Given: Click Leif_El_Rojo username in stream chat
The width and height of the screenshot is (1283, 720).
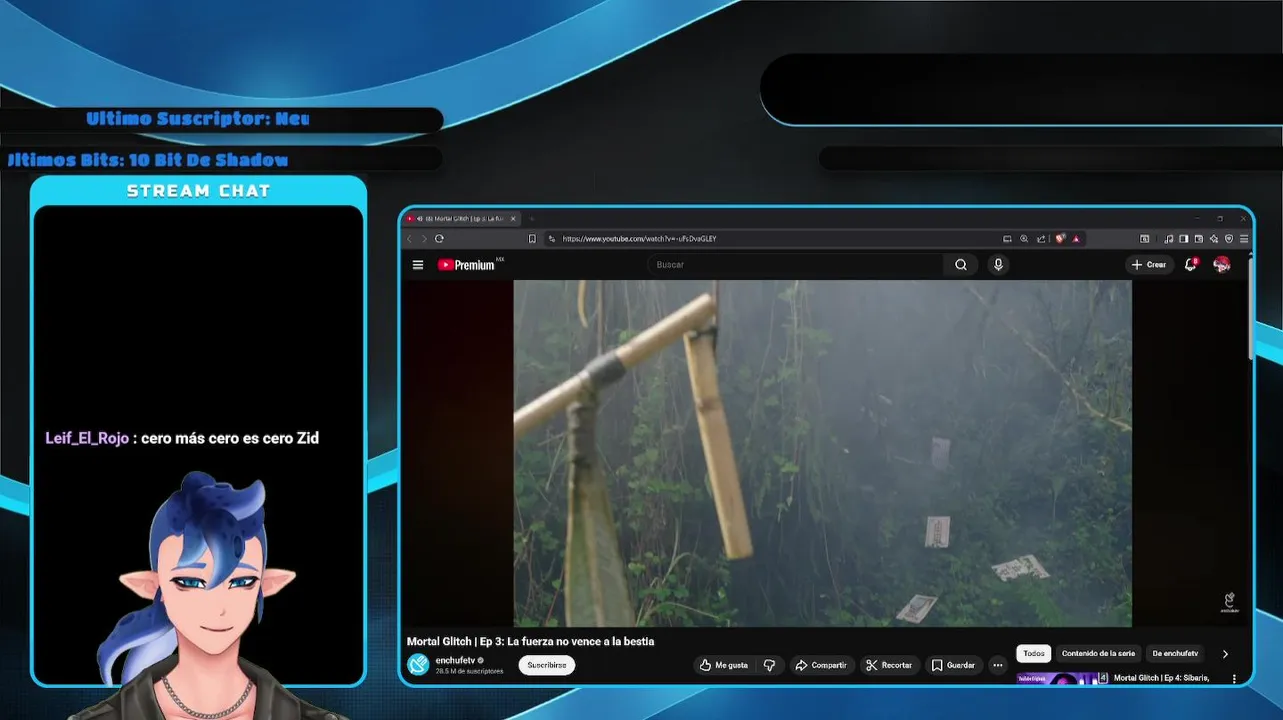Looking at the screenshot, I should pyautogui.click(x=87, y=438).
